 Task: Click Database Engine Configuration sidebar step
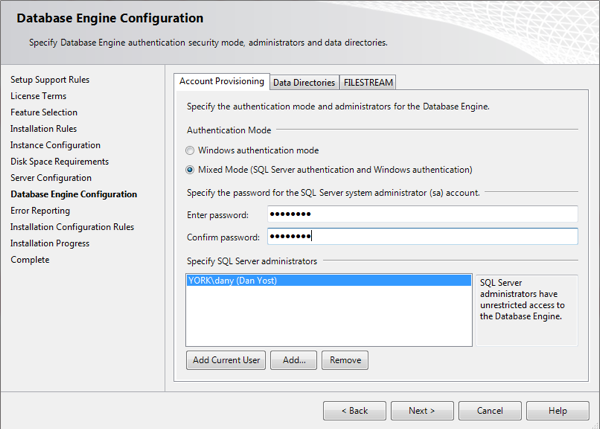[74, 194]
